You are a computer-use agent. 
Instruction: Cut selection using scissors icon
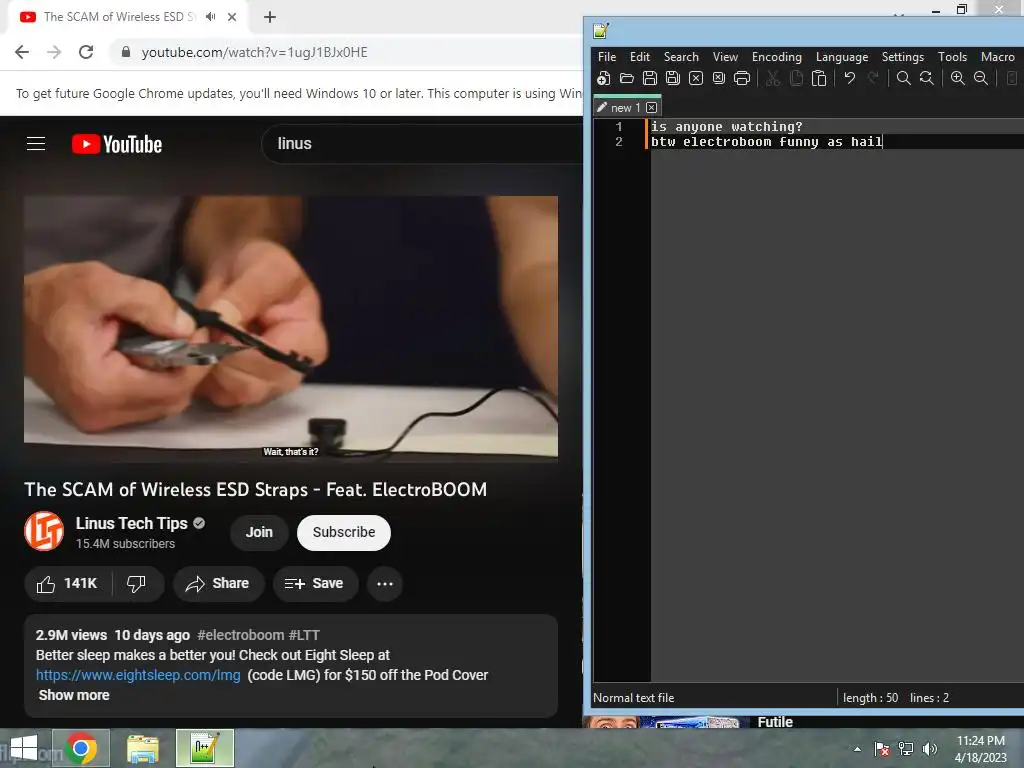tap(773, 78)
